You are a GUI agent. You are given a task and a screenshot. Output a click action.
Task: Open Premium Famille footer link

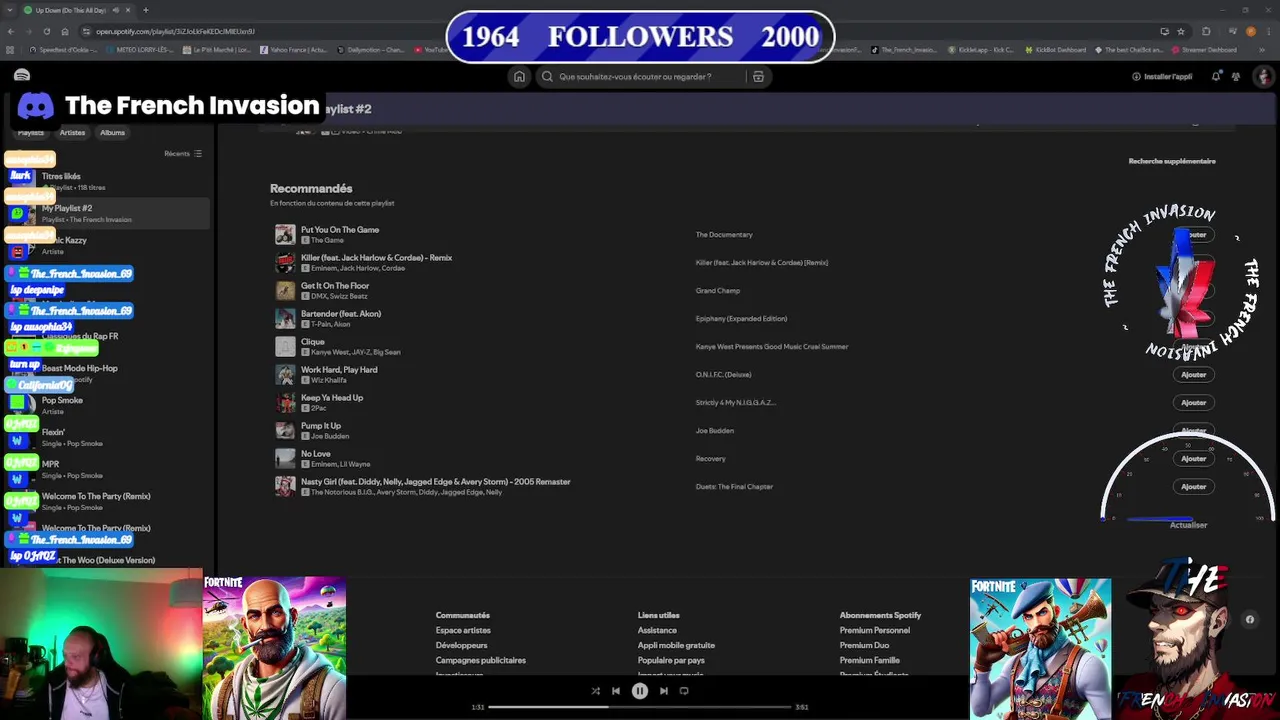[x=869, y=660]
